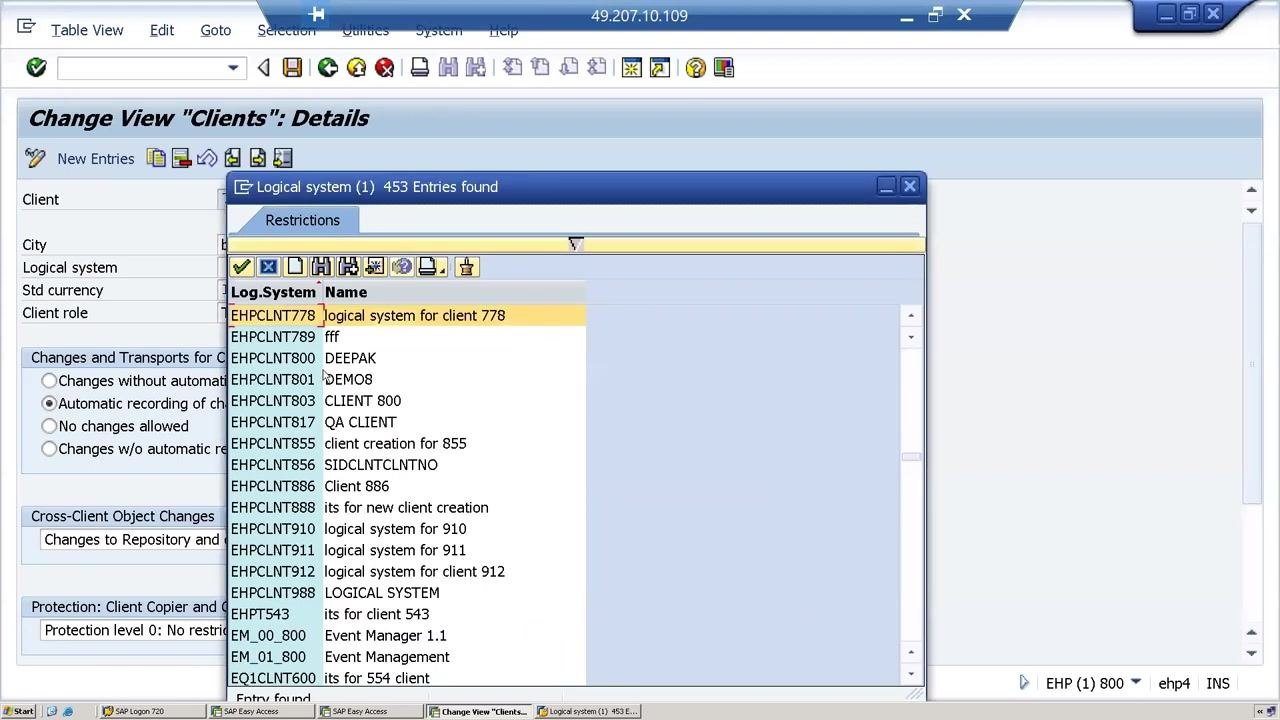Open the Edit menu
The width and height of the screenshot is (1280, 720).
pyautogui.click(x=162, y=30)
